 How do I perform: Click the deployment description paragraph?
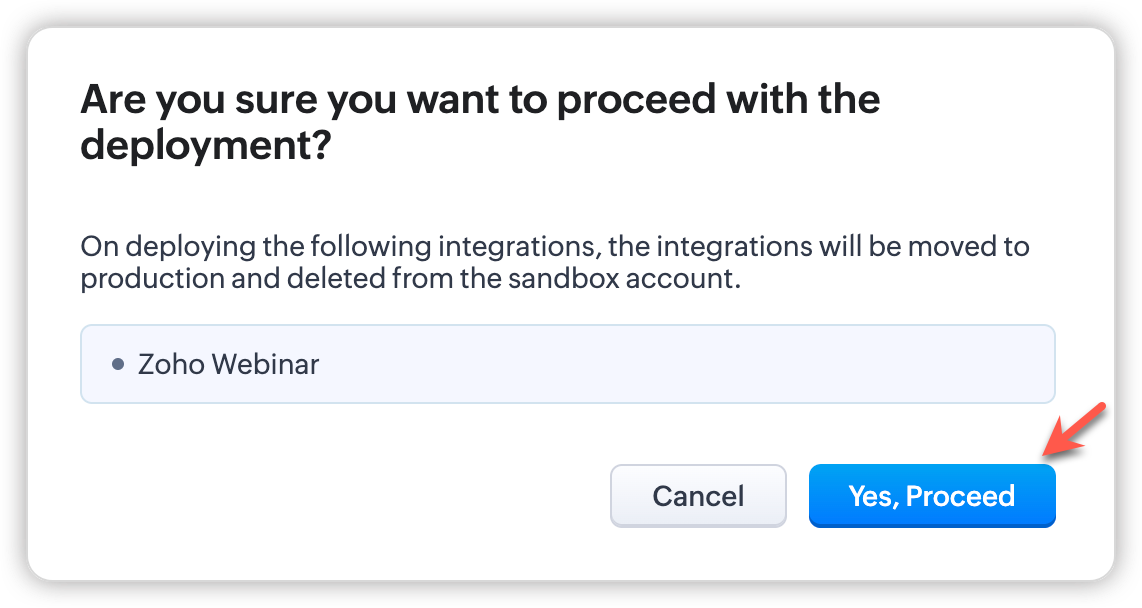(555, 262)
